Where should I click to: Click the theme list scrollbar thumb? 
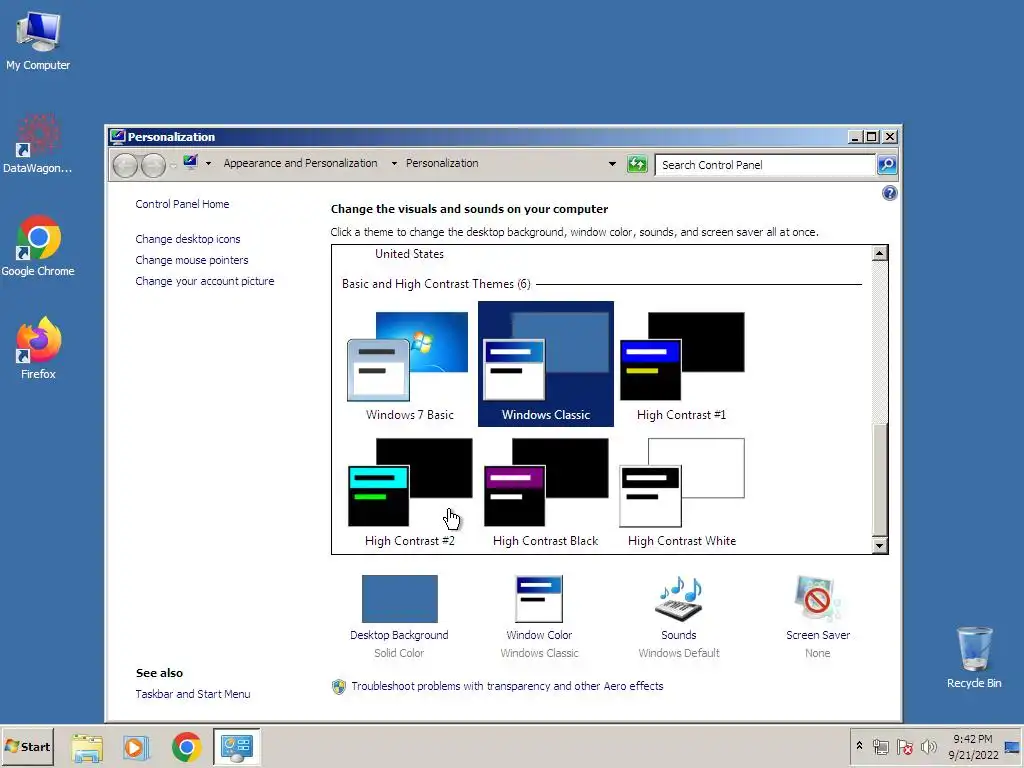[880, 479]
